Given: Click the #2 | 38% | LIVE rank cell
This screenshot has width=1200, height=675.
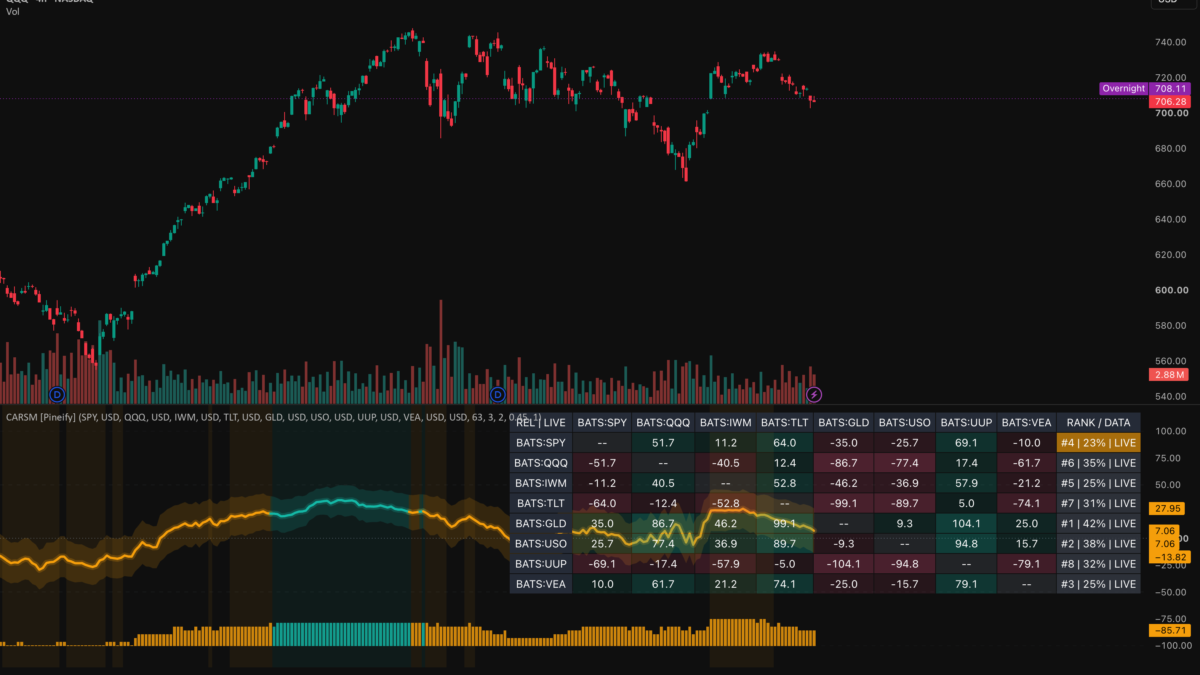Looking at the screenshot, I should click(1098, 544).
